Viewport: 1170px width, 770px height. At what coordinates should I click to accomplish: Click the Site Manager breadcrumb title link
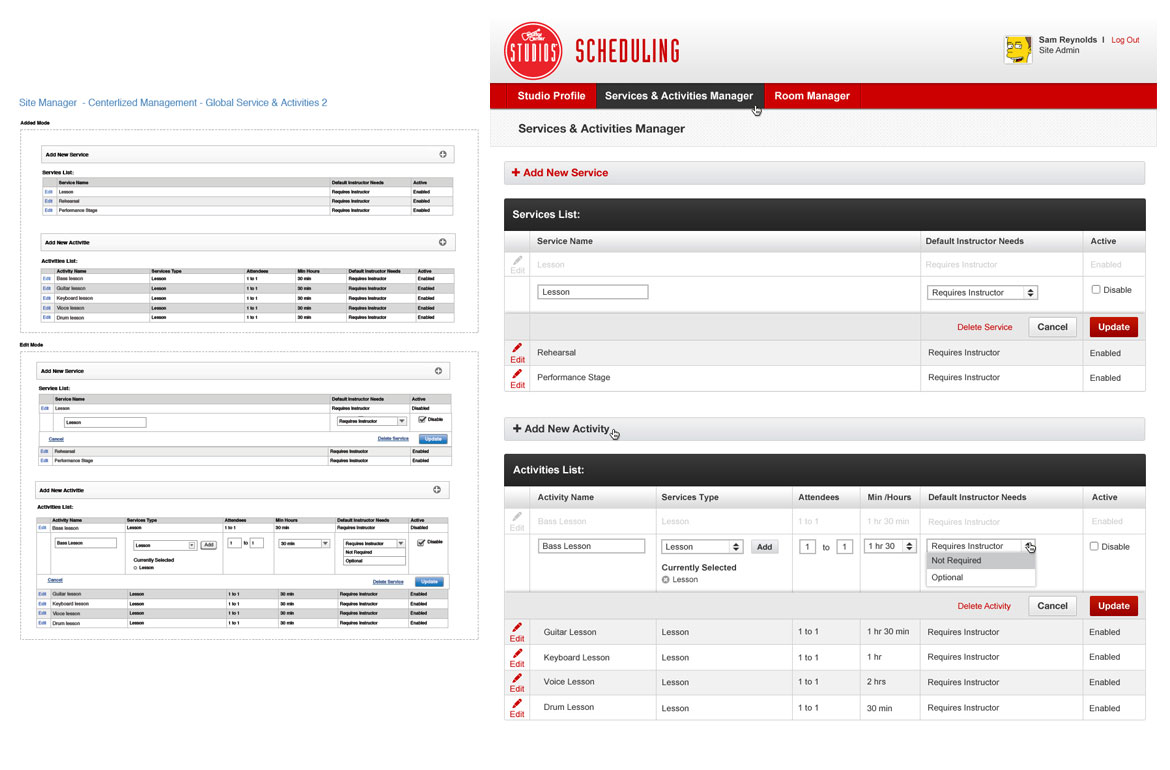coord(173,103)
